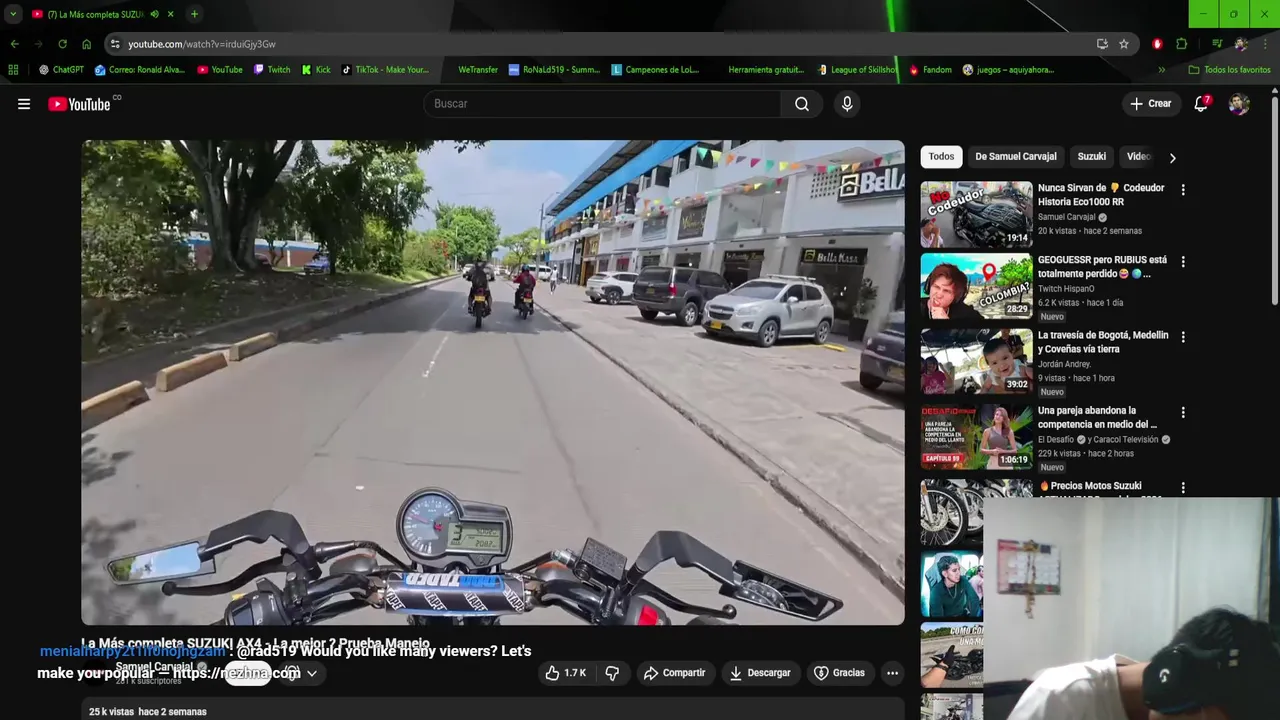View site information icon in address bar
The image size is (1280, 720).
(x=116, y=44)
